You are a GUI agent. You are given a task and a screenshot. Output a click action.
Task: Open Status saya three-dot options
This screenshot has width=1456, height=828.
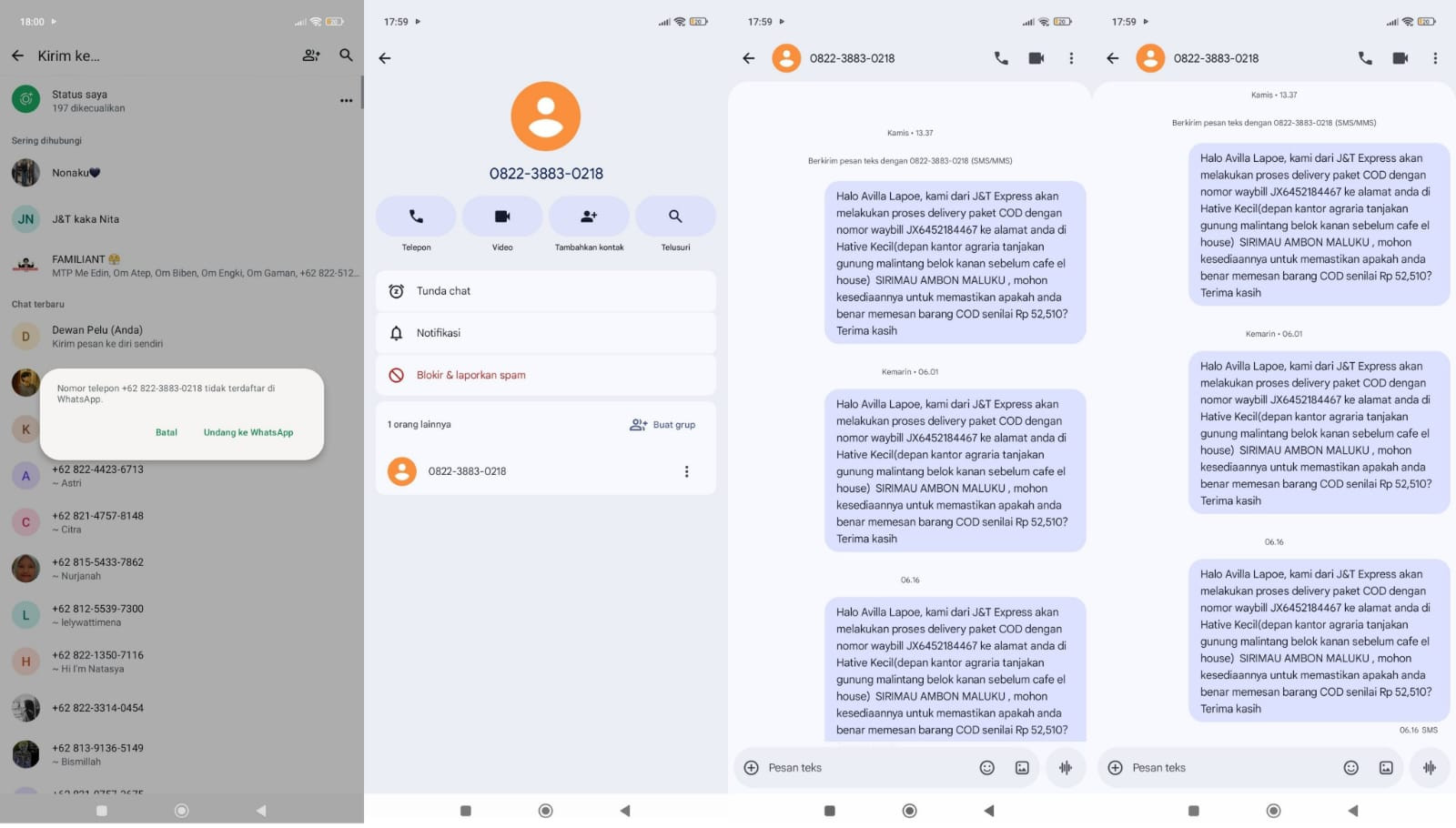(346, 101)
